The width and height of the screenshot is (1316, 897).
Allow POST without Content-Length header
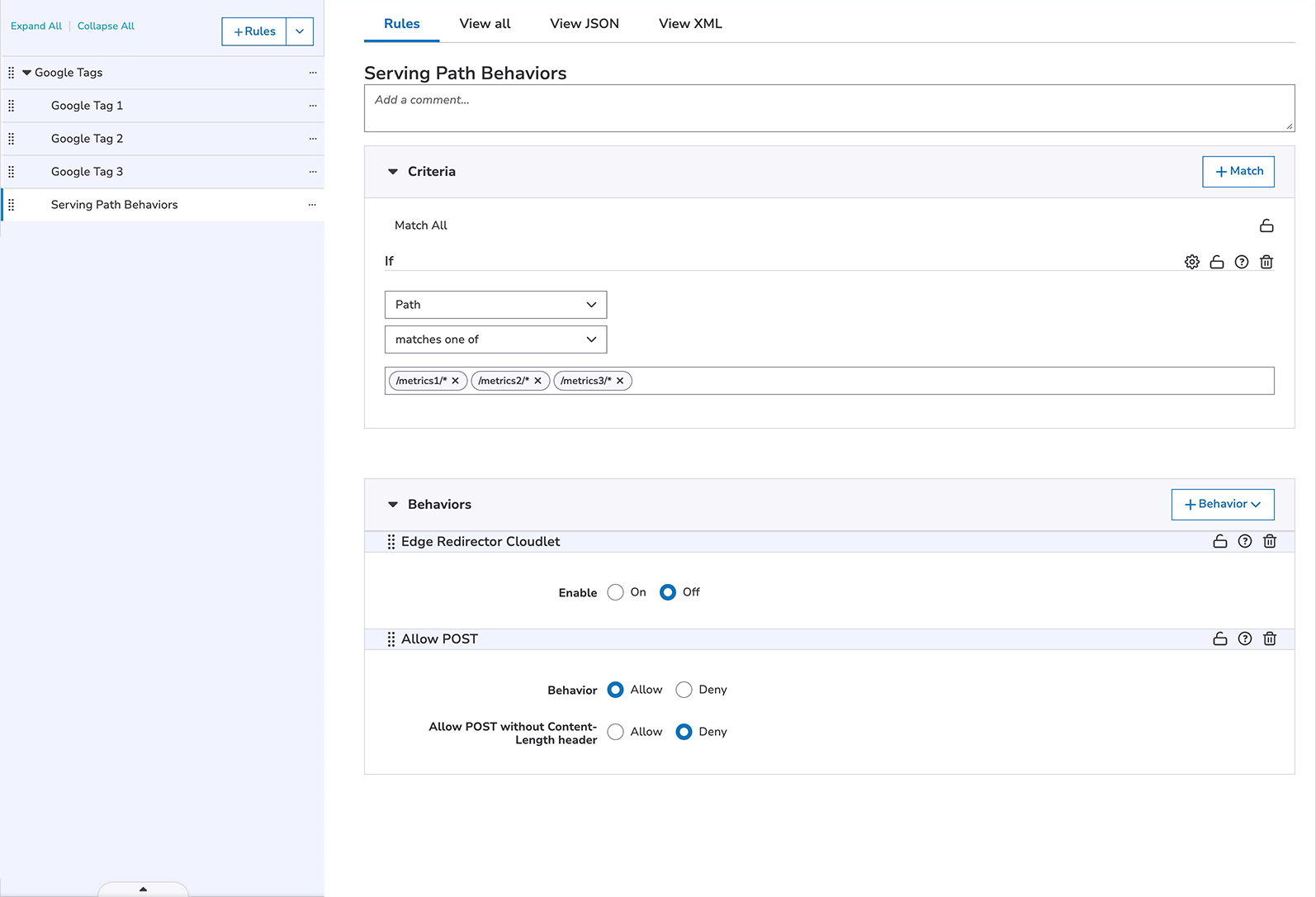[615, 732]
